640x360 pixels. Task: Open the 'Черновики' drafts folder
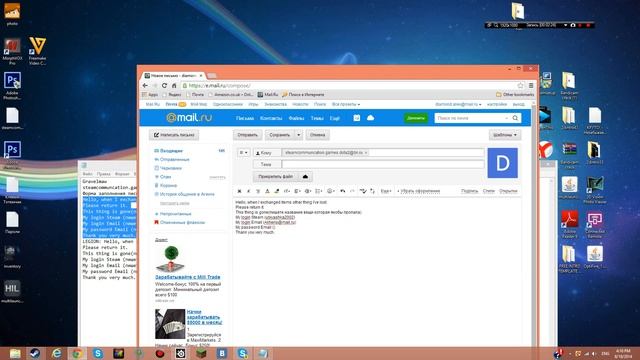(x=170, y=168)
